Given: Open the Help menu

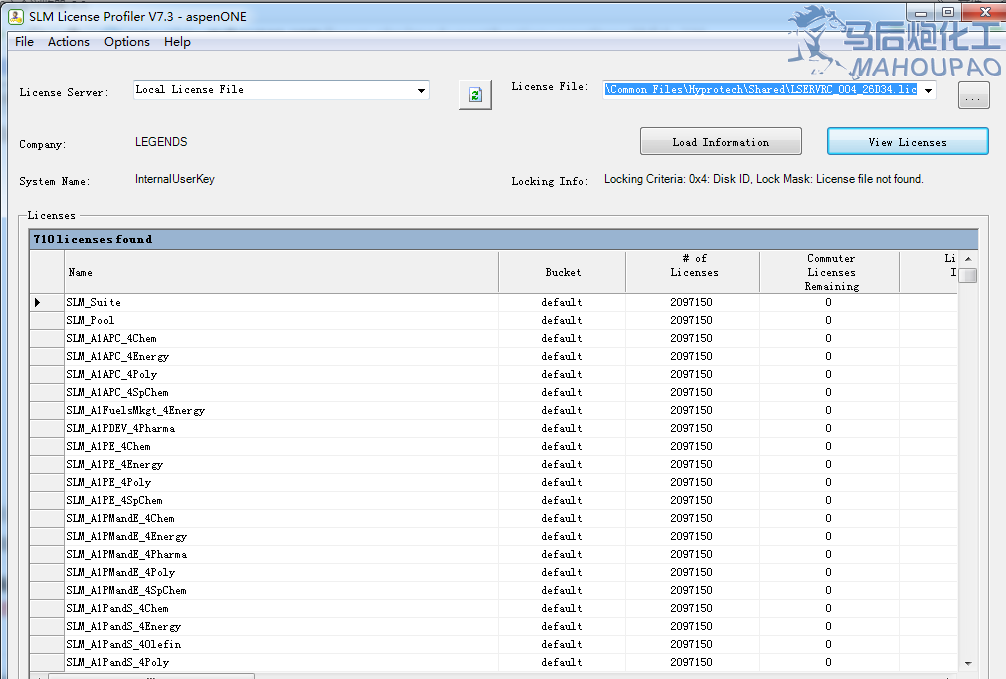Looking at the screenshot, I should tap(177, 42).
